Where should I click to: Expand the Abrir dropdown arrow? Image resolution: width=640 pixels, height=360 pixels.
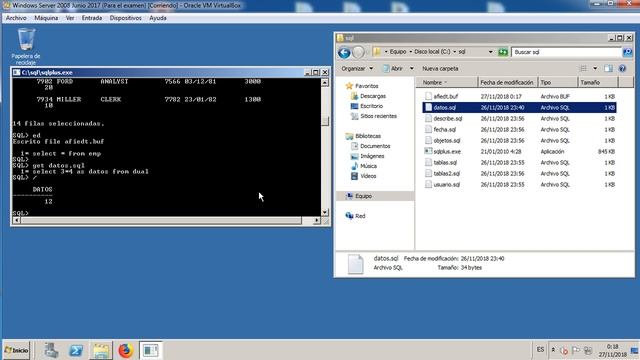coord(411,69)
